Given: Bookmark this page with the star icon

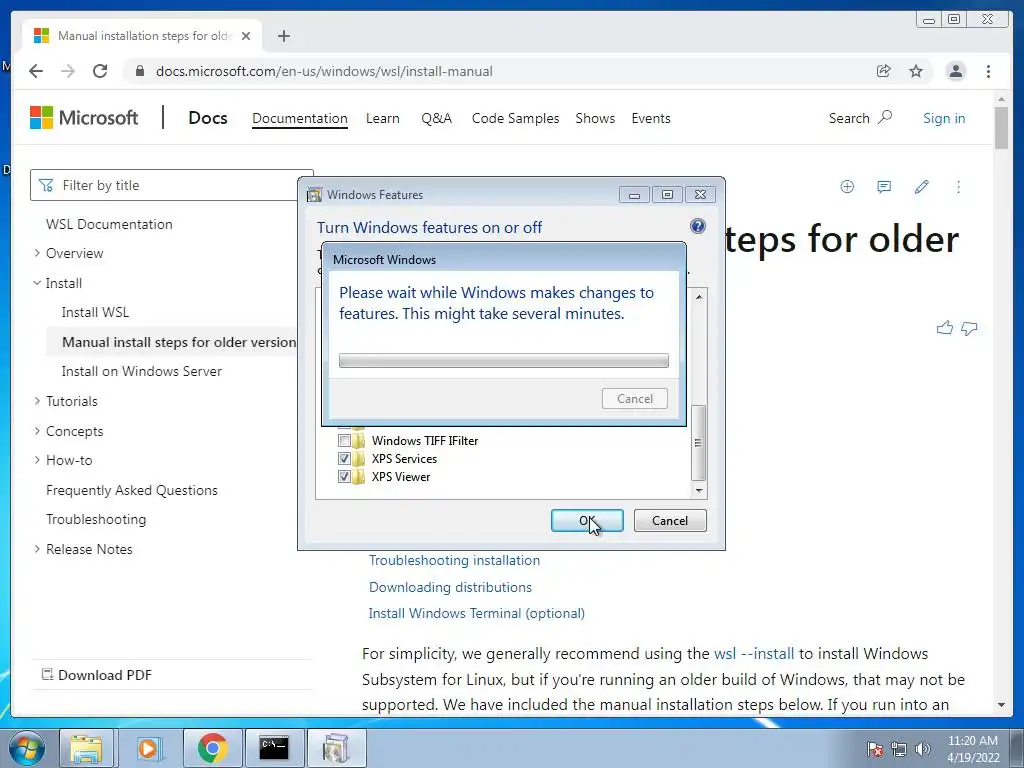Looking at the screenshot, I should pos(916,71).
